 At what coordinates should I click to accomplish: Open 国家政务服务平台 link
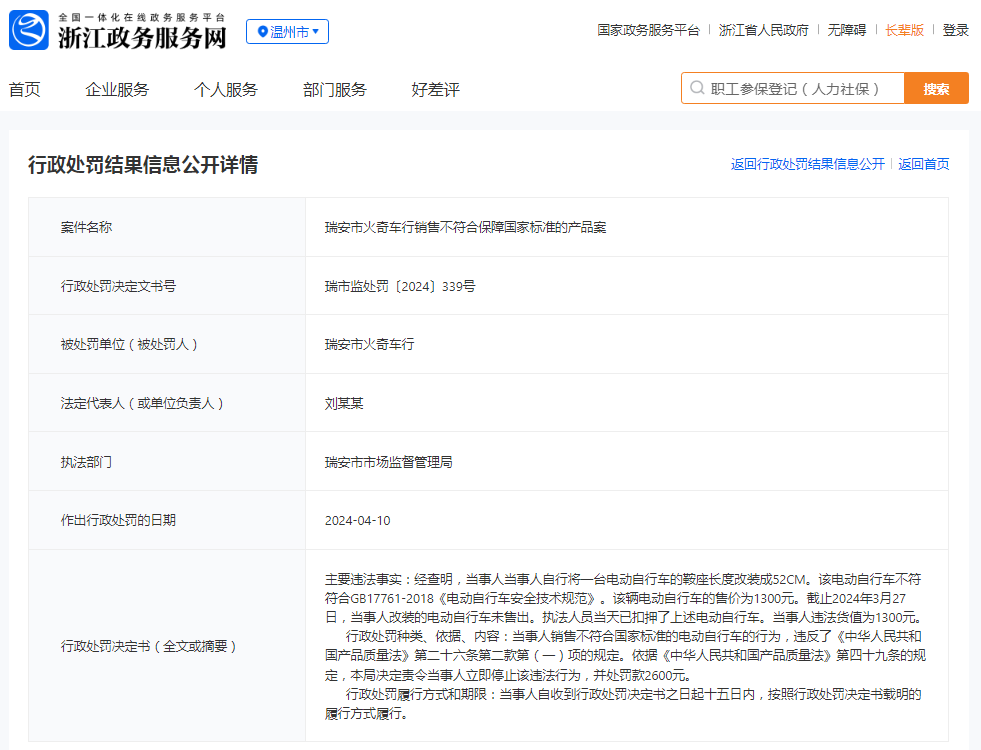coord(648,30)
